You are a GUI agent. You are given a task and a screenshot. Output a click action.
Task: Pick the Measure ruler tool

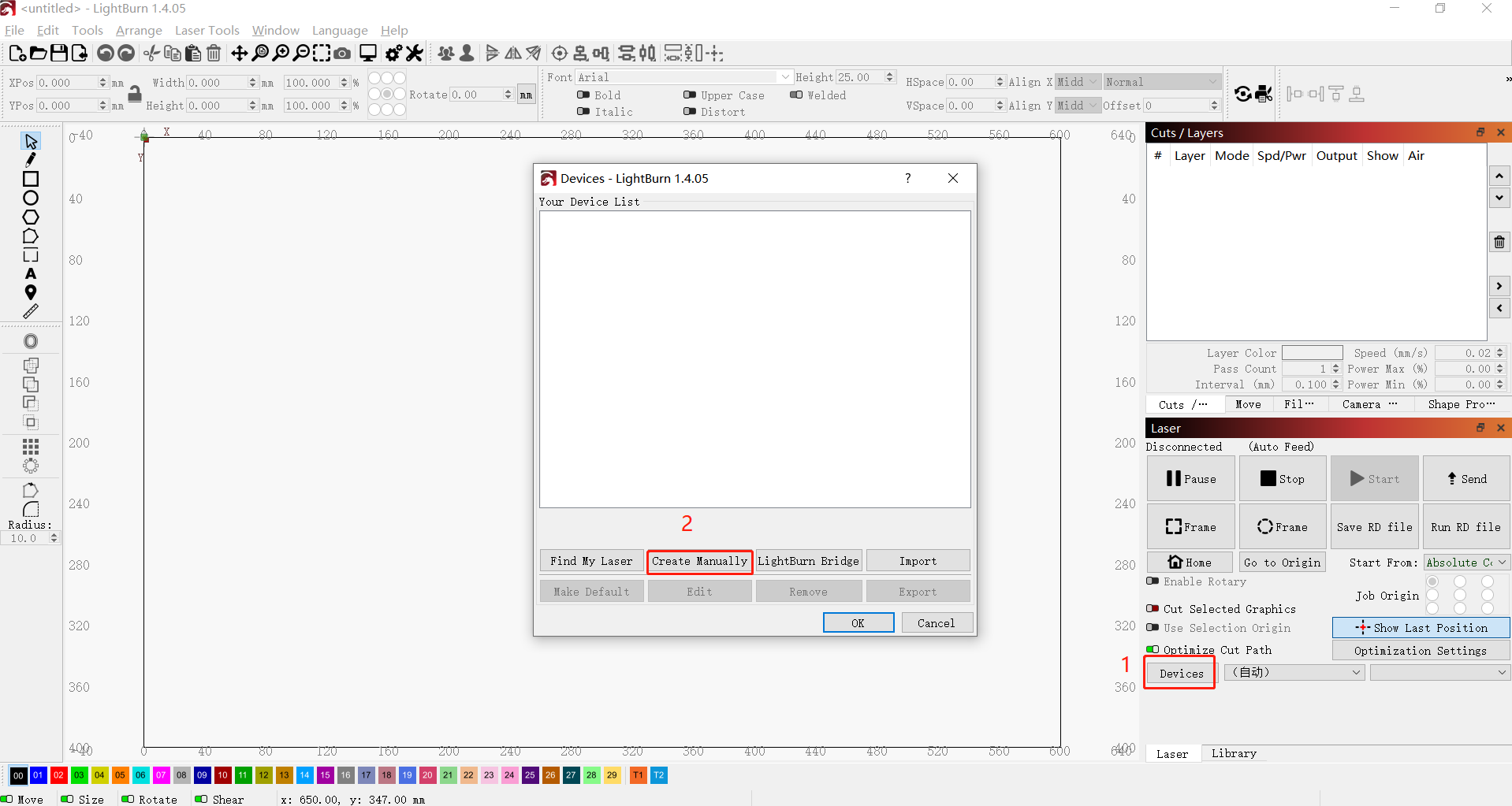tap(31, 312)
